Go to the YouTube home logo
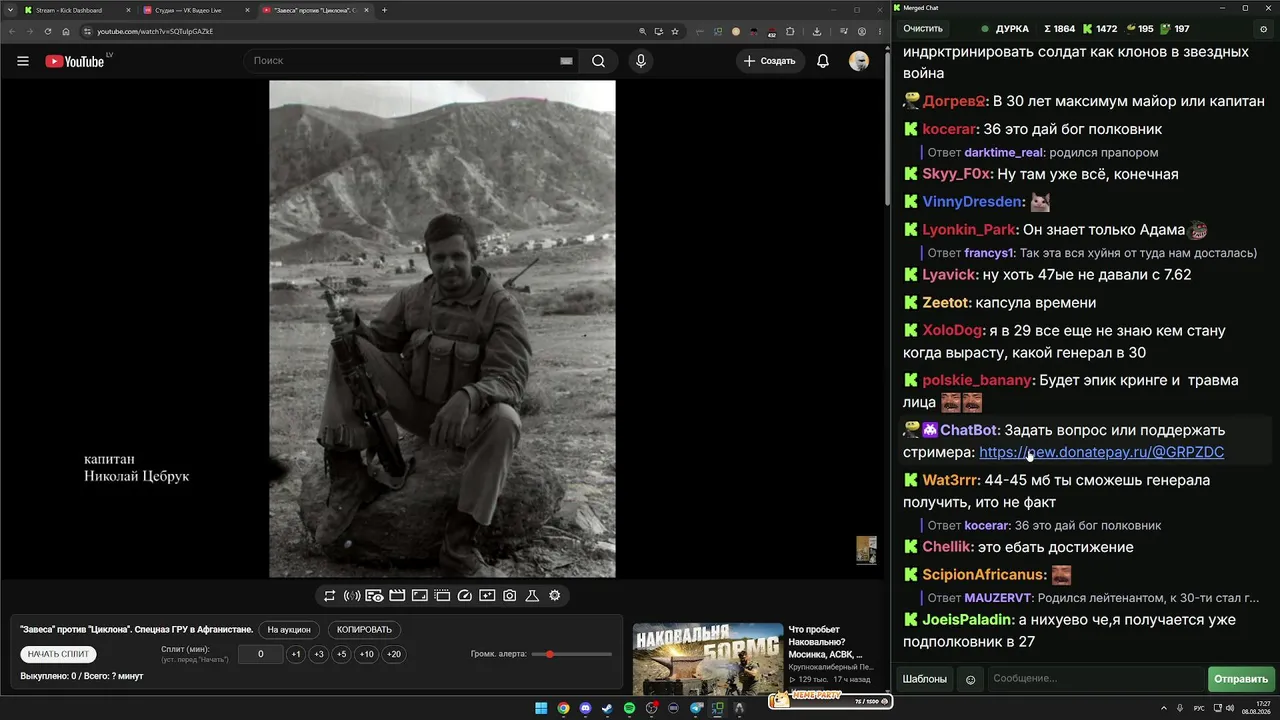The image size is (1280, 720). click(75, 61)
